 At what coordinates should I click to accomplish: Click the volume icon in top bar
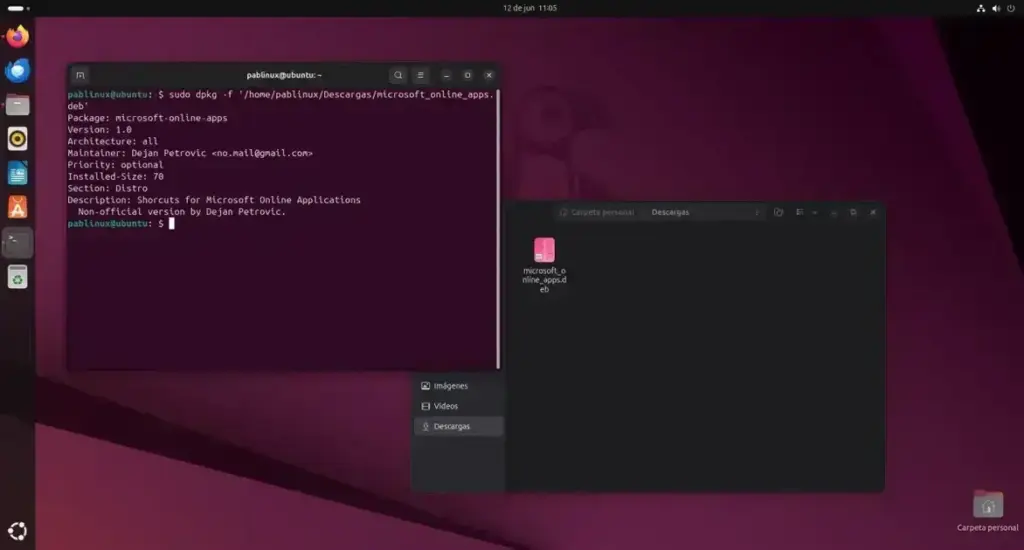click(996, 8)
